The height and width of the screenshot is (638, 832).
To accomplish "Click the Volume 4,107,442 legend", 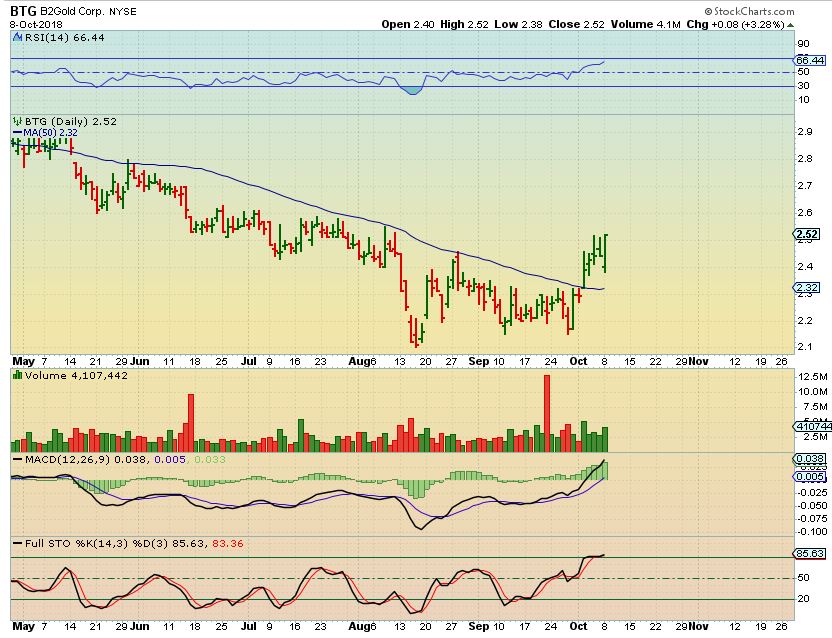I will click(x=76, y=376).
